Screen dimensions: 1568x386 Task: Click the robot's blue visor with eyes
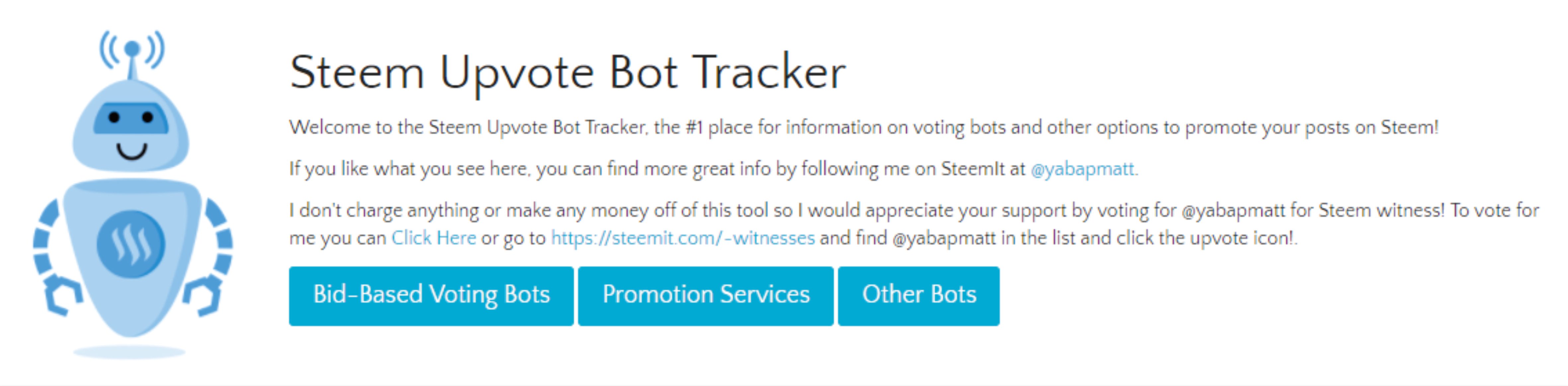(130, 118)
